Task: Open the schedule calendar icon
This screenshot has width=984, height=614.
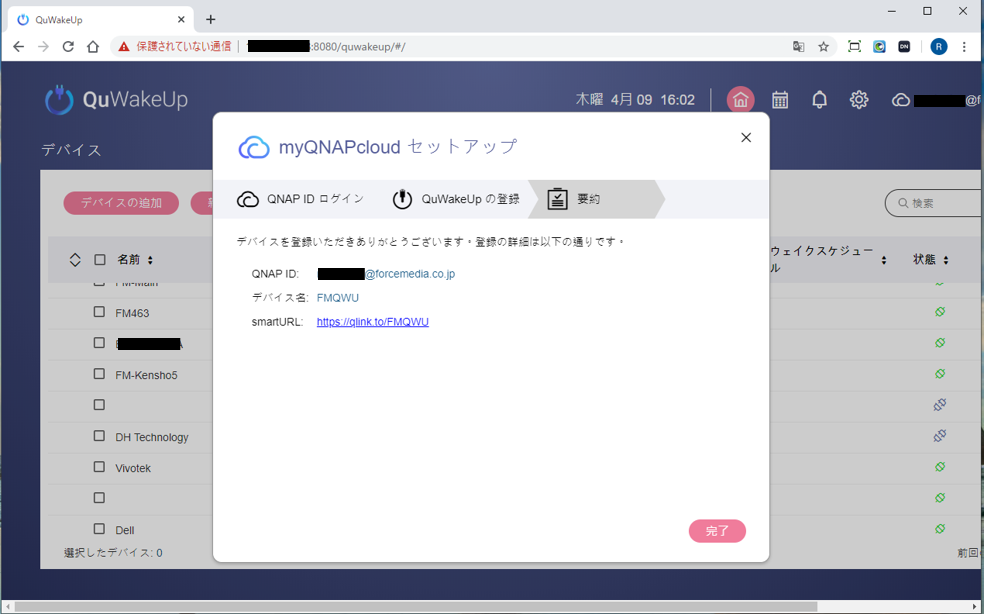Action: coord(780,100)
